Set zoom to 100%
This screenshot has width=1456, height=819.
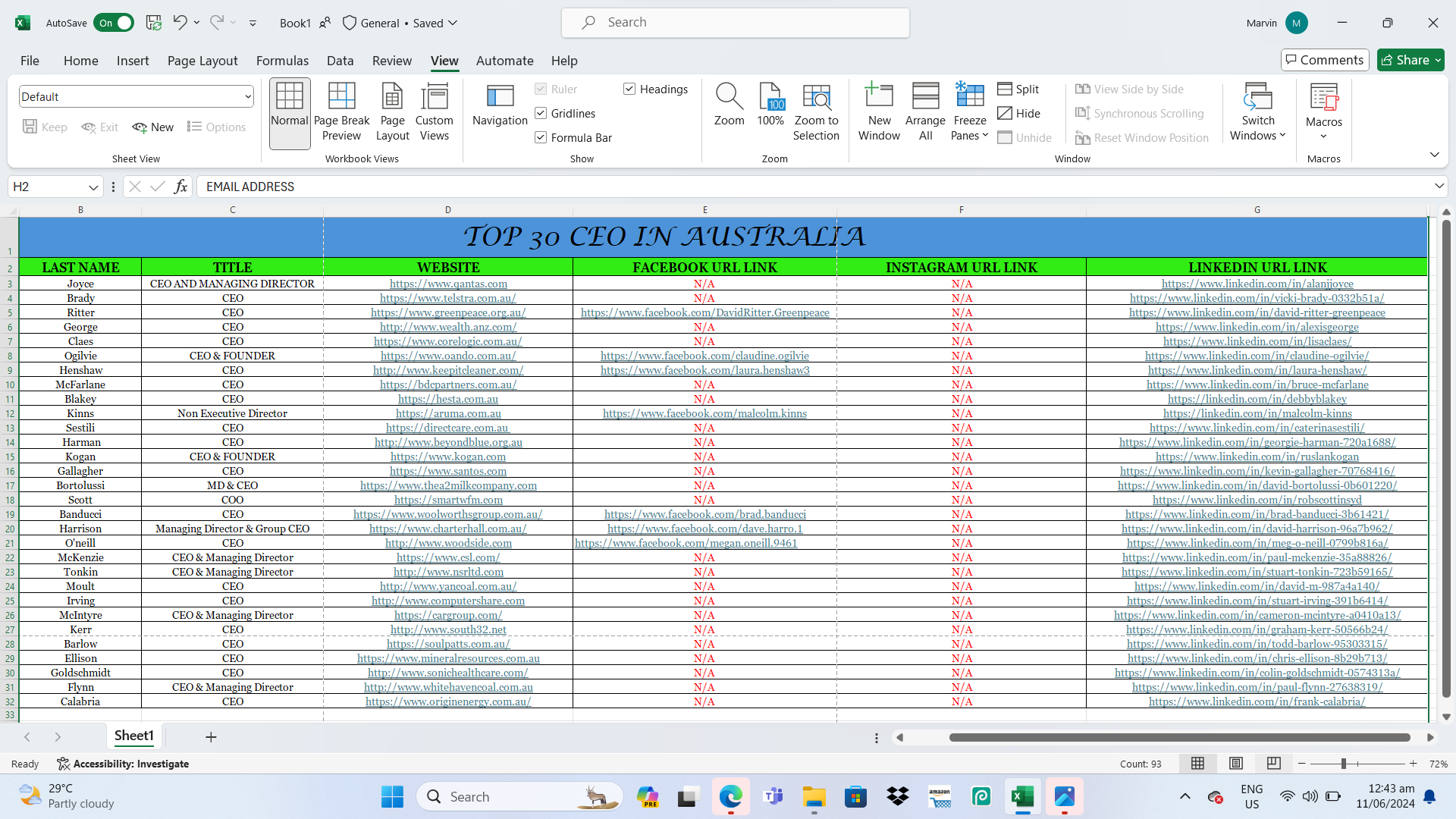click(770, 105)
